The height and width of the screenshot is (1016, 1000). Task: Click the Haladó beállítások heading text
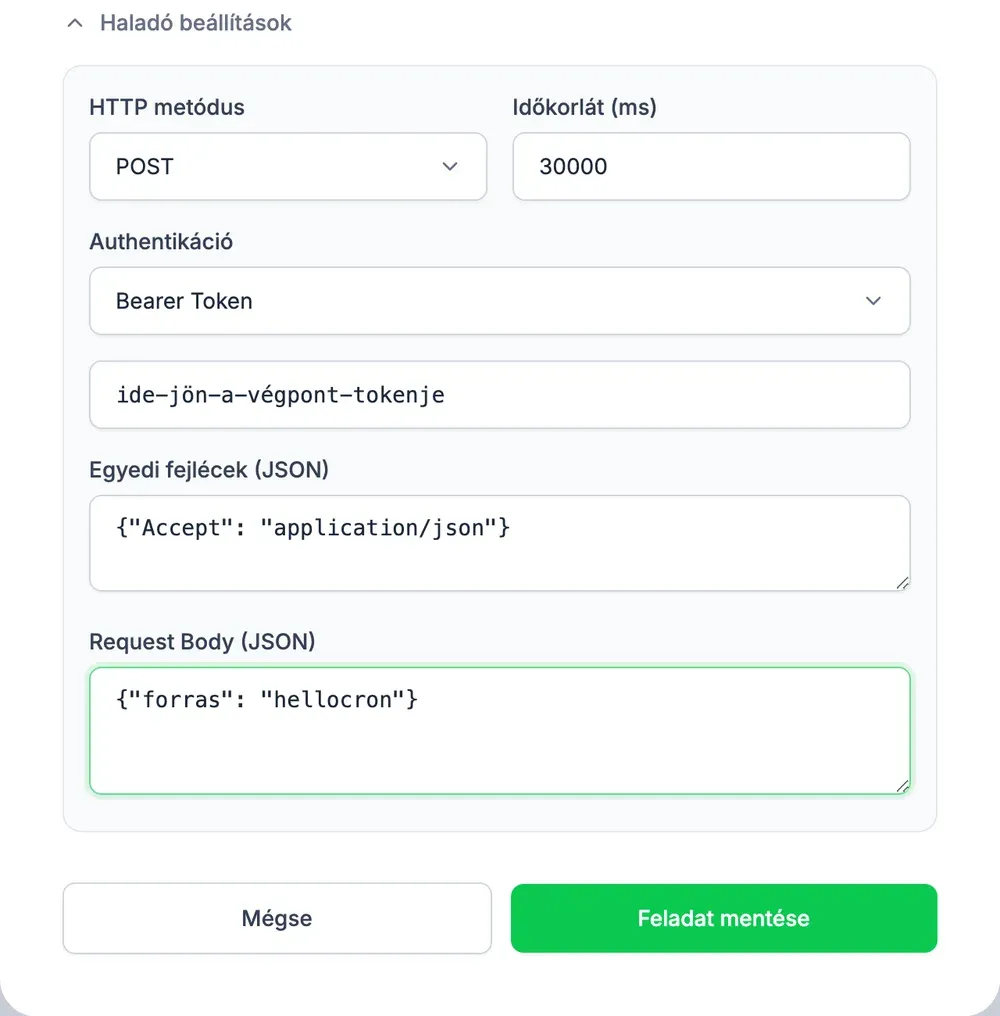(x=196, y=23)
